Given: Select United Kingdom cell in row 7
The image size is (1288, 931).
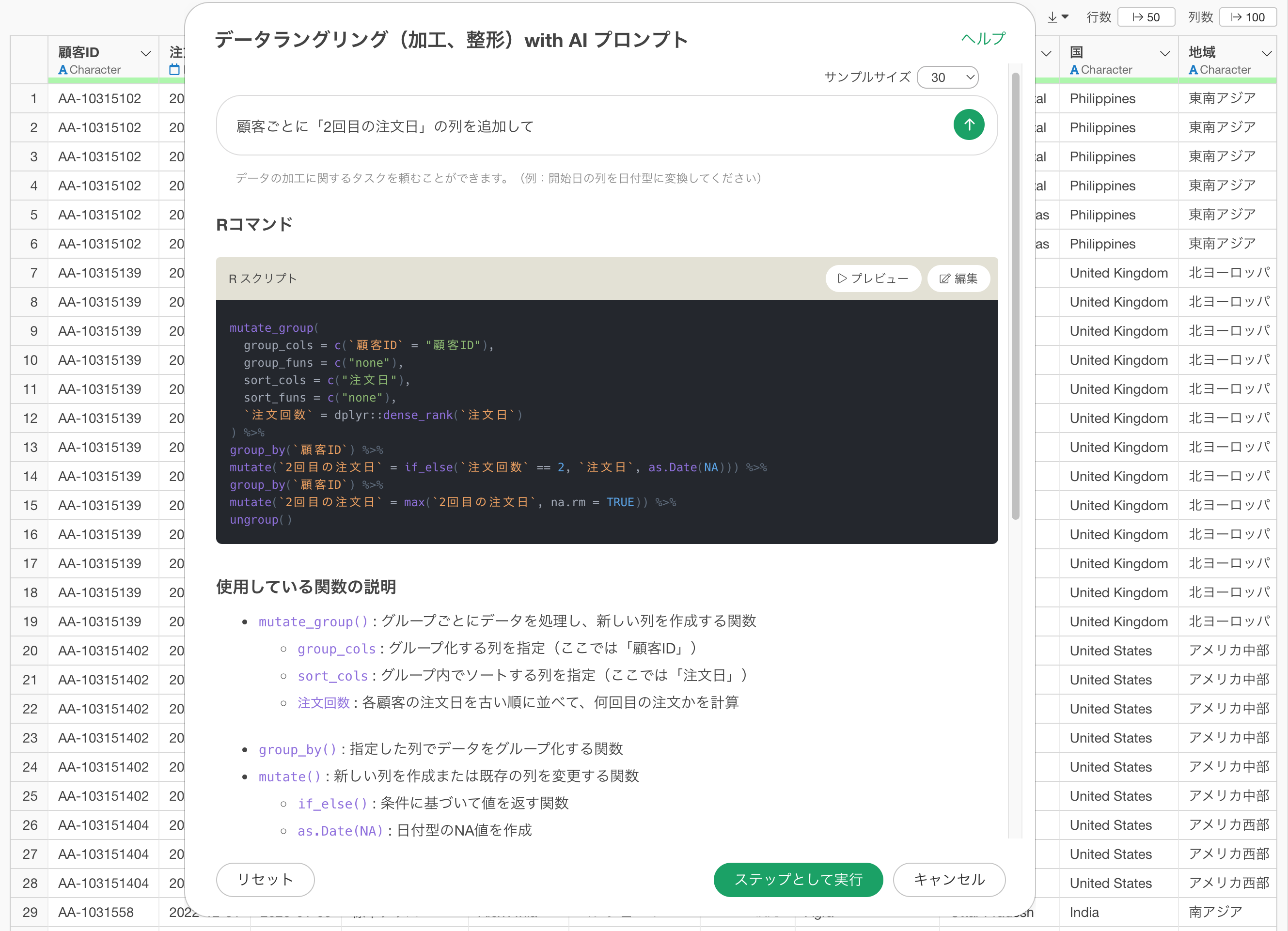Looking at the screenshot, I should click(x=1119, y=273).
